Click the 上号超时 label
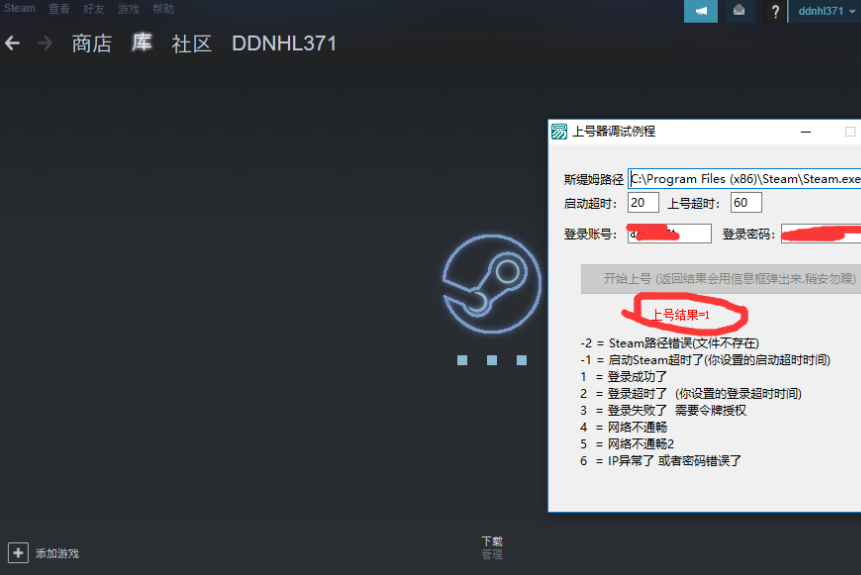Viewport: 861px width, 575px height. pyautogui.click(x=694, y=204)
